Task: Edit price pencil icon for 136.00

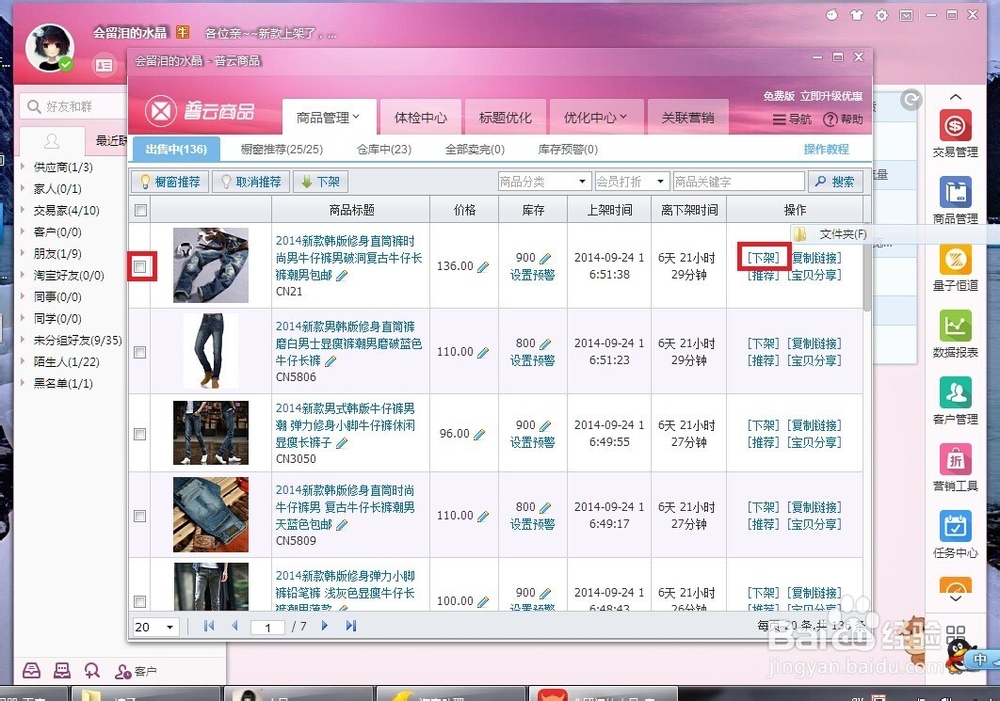Action: [x=483, y=267]
